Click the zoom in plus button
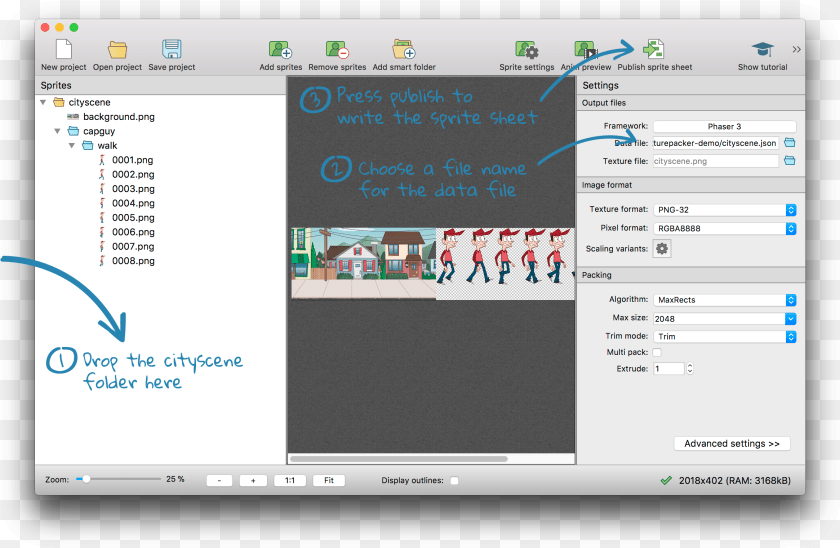The width and height of the screenshot is (840, 548). 253,481
